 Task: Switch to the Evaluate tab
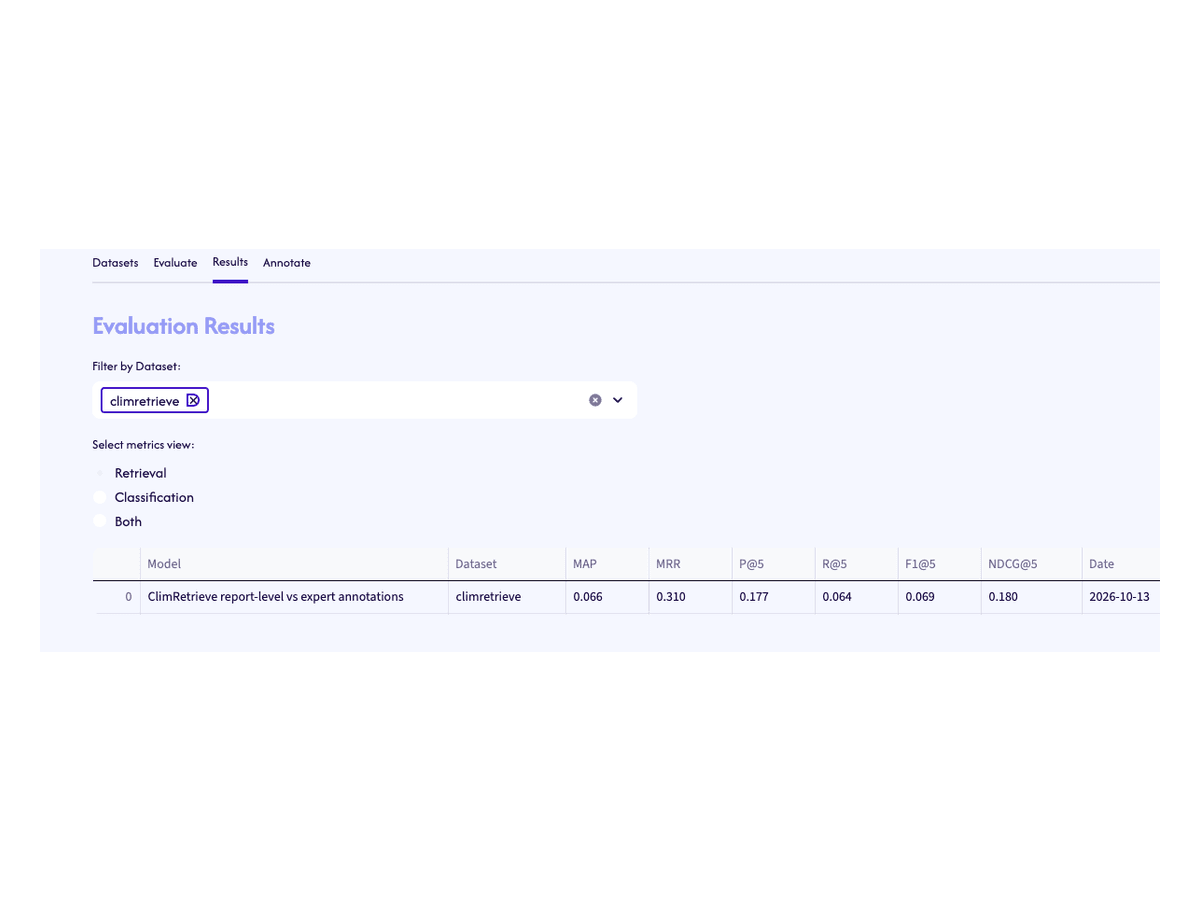pos(175,263)
